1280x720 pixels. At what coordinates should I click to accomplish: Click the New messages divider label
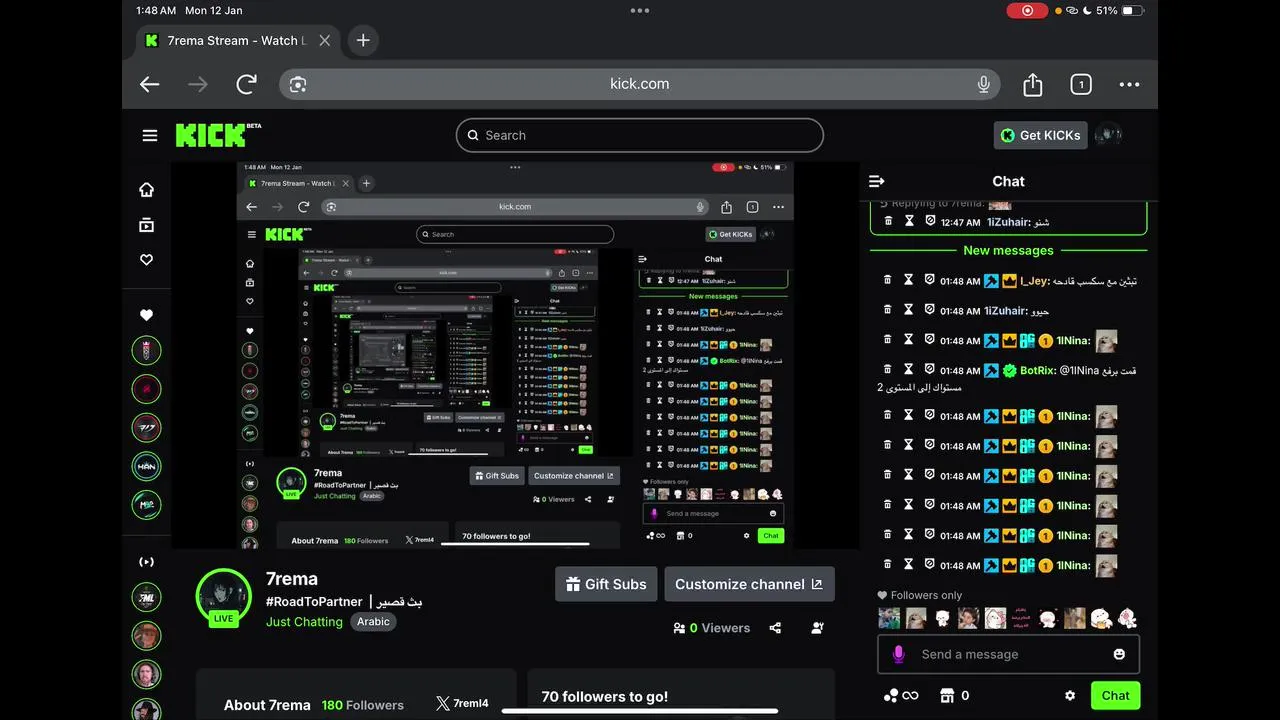[x=1008, y=250]
